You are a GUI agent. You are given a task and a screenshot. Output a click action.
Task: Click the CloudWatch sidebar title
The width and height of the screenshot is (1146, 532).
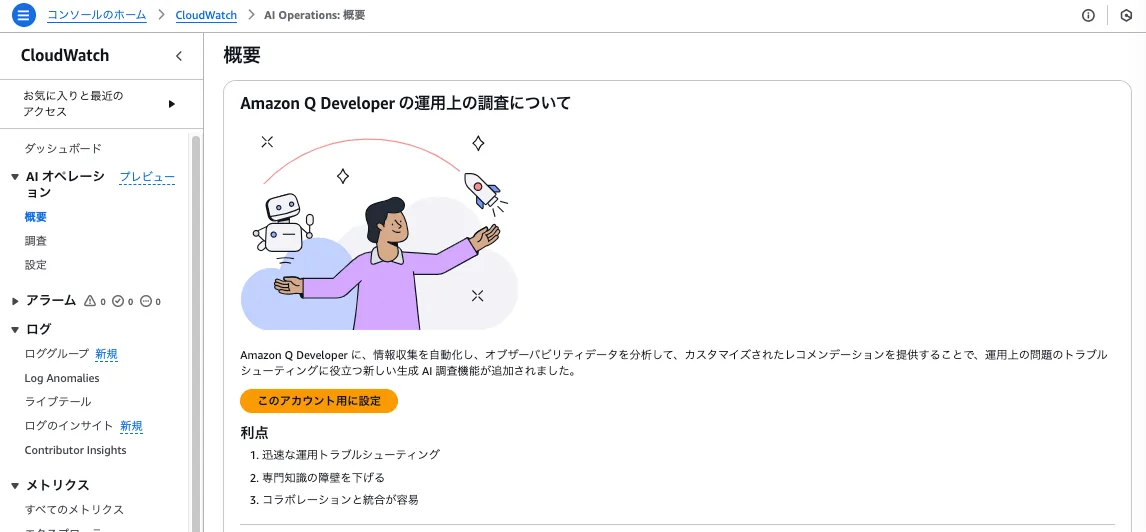pos(65,56)
